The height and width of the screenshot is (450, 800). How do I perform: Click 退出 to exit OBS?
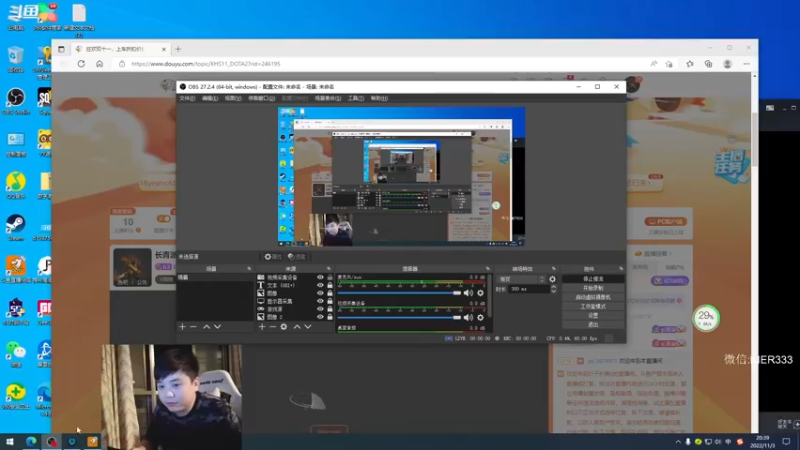(x=593, y=324)
